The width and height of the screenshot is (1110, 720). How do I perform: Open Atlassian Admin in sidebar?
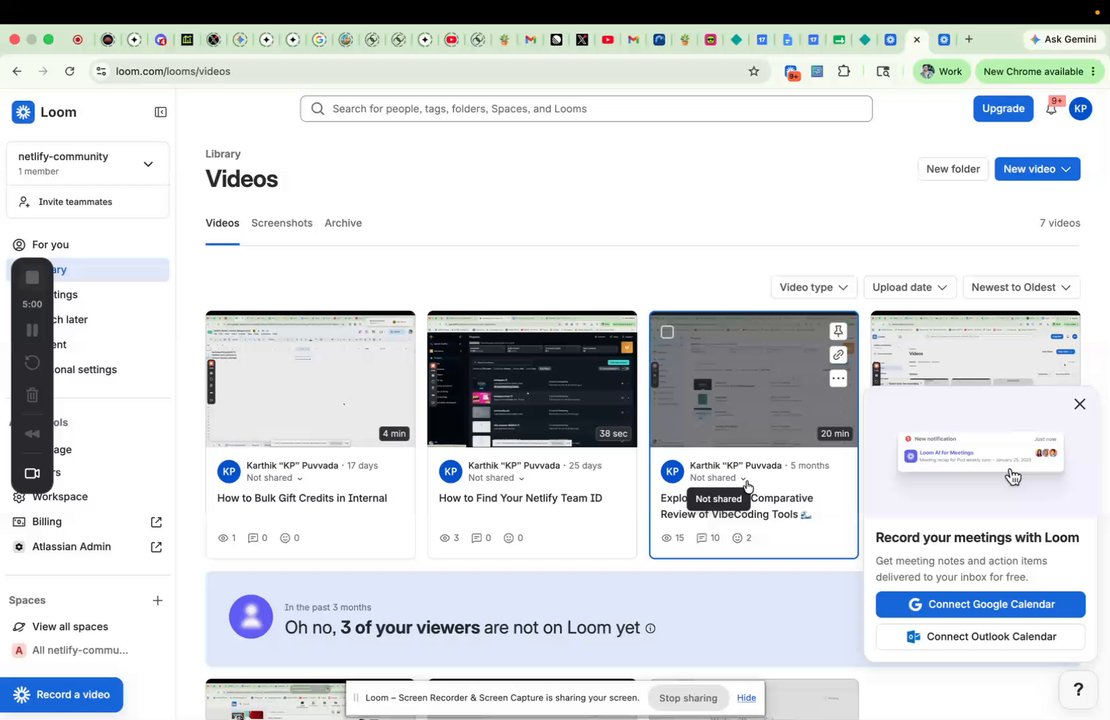coord(71,547)
